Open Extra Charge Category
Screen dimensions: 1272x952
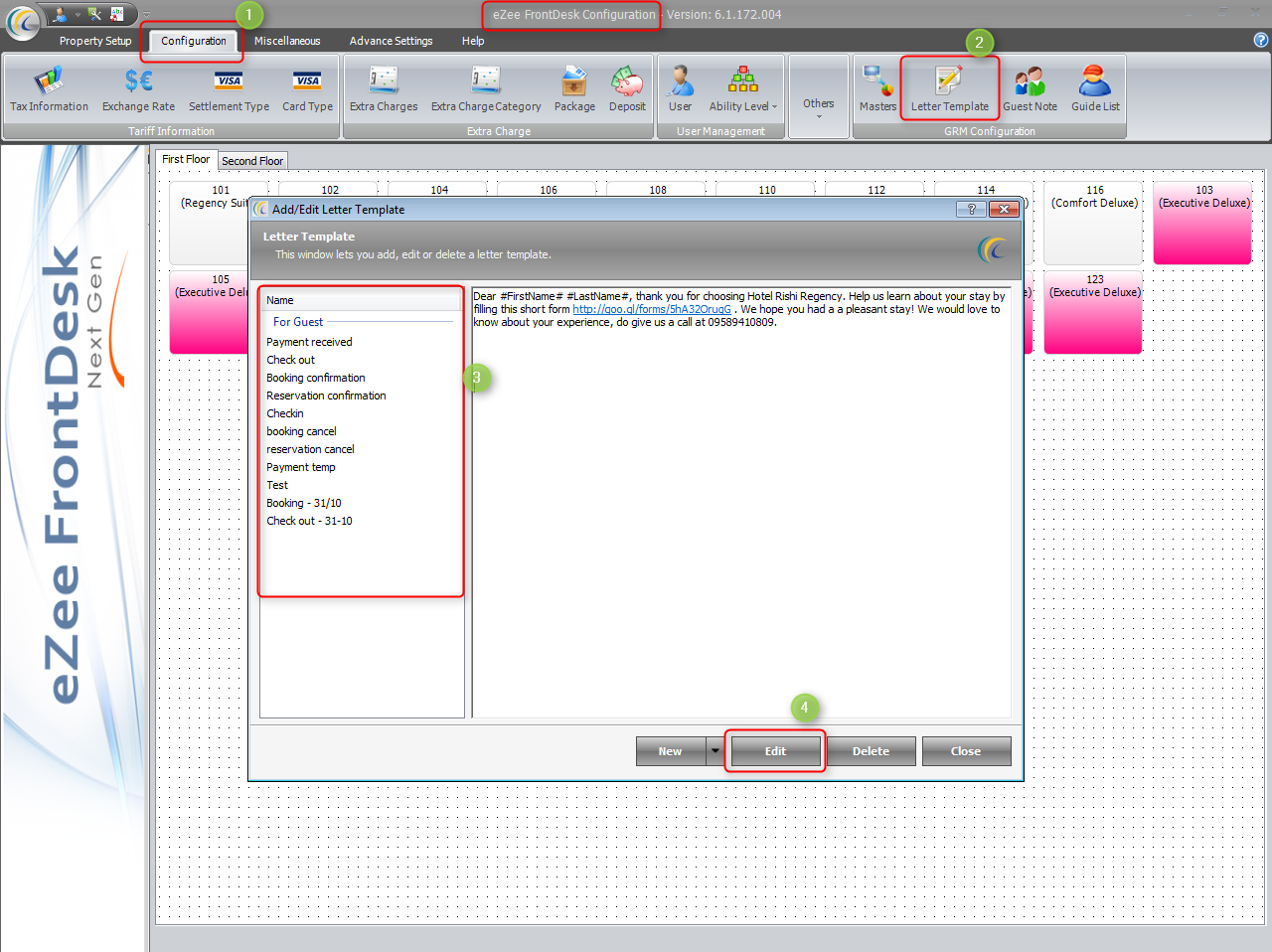(x=486, y=89)
